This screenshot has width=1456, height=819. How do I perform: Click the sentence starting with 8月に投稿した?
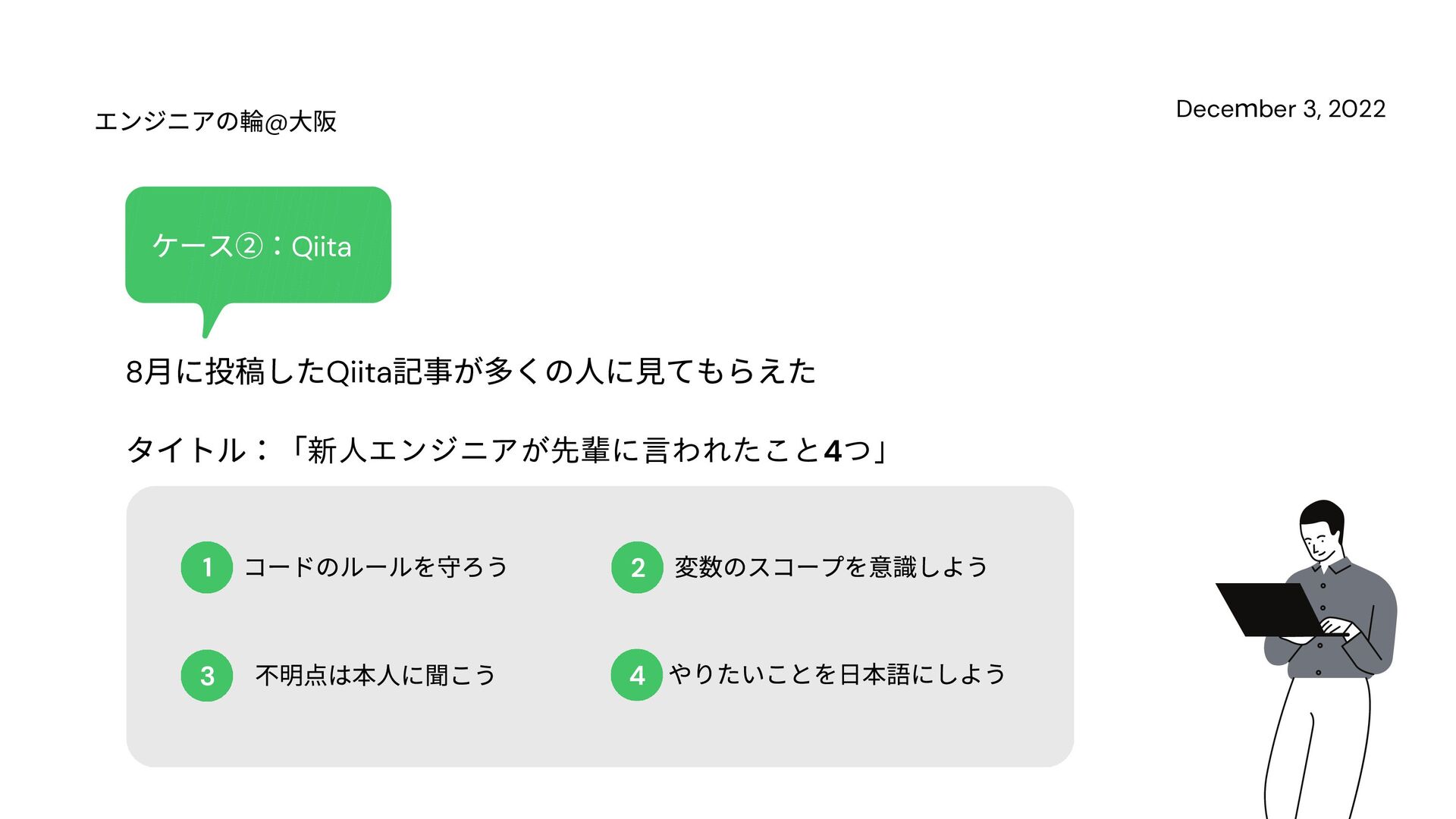[x=471, y=372]
